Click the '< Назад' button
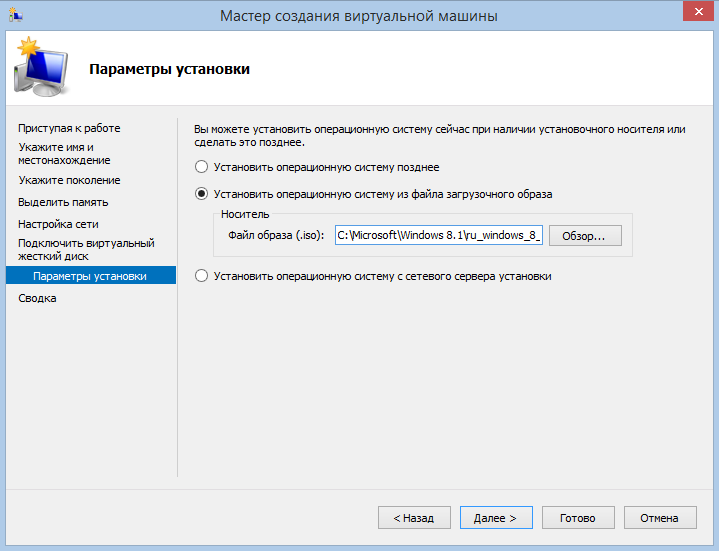The image size is (719, 551). (413, 518)
